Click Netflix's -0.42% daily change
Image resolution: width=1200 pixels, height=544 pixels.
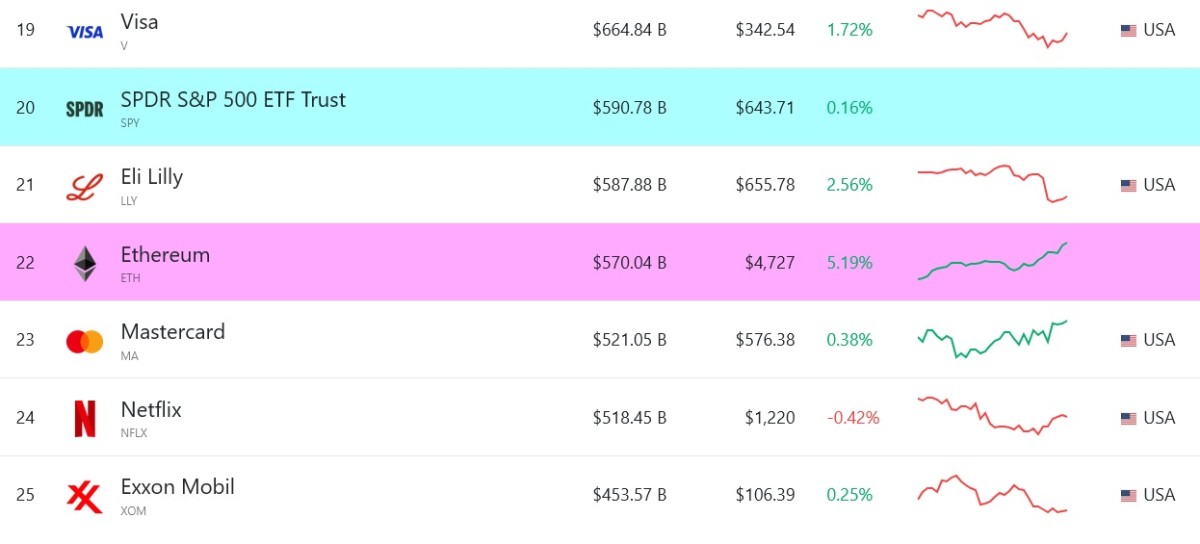click(x=853, y=417)
